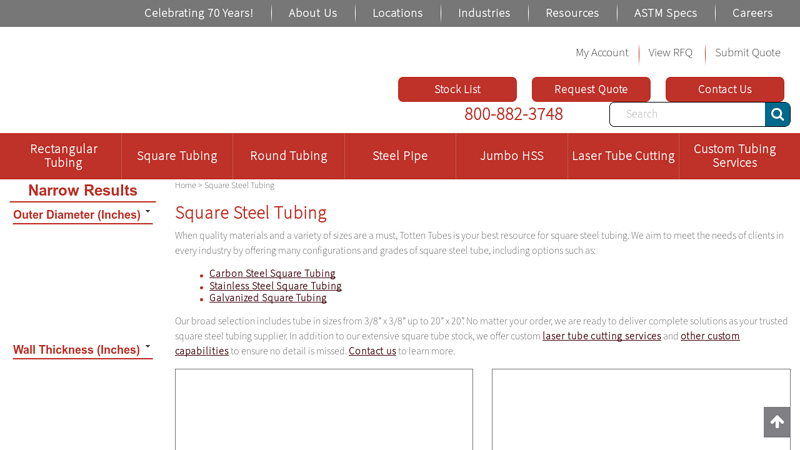The width and height of the screenshot is (800, 450).
Task: Click the Square Steel Tubing heading
Action: pyautogui.click(x=251, y=213)
